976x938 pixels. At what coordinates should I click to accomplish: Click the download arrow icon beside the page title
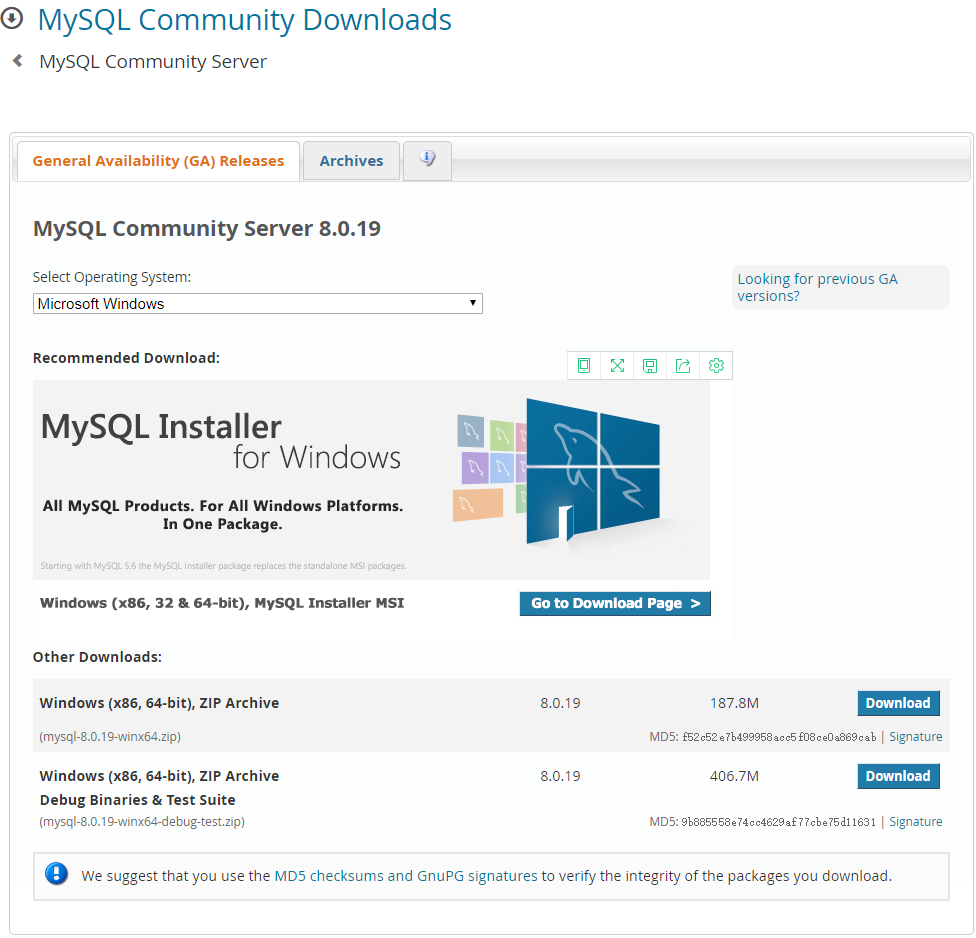pyautogui.click(x=13, y=18)
